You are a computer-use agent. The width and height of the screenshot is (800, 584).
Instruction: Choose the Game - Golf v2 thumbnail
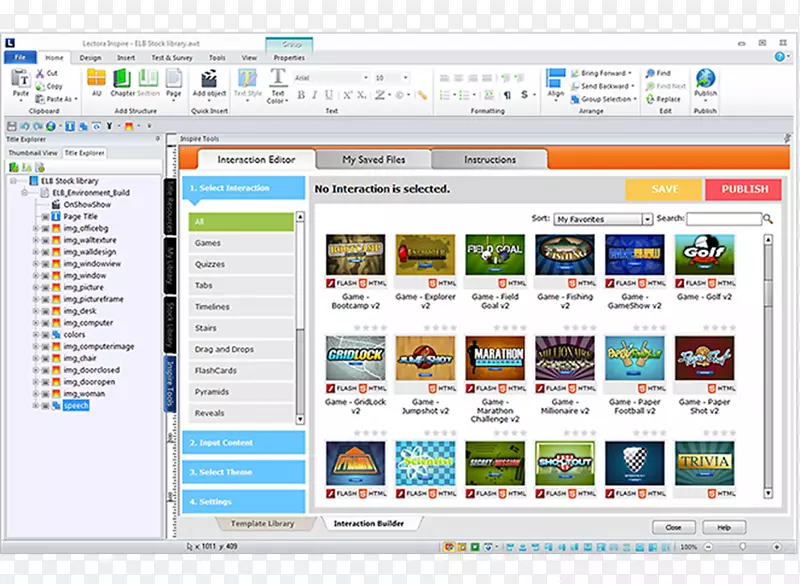tap(705, 255)
